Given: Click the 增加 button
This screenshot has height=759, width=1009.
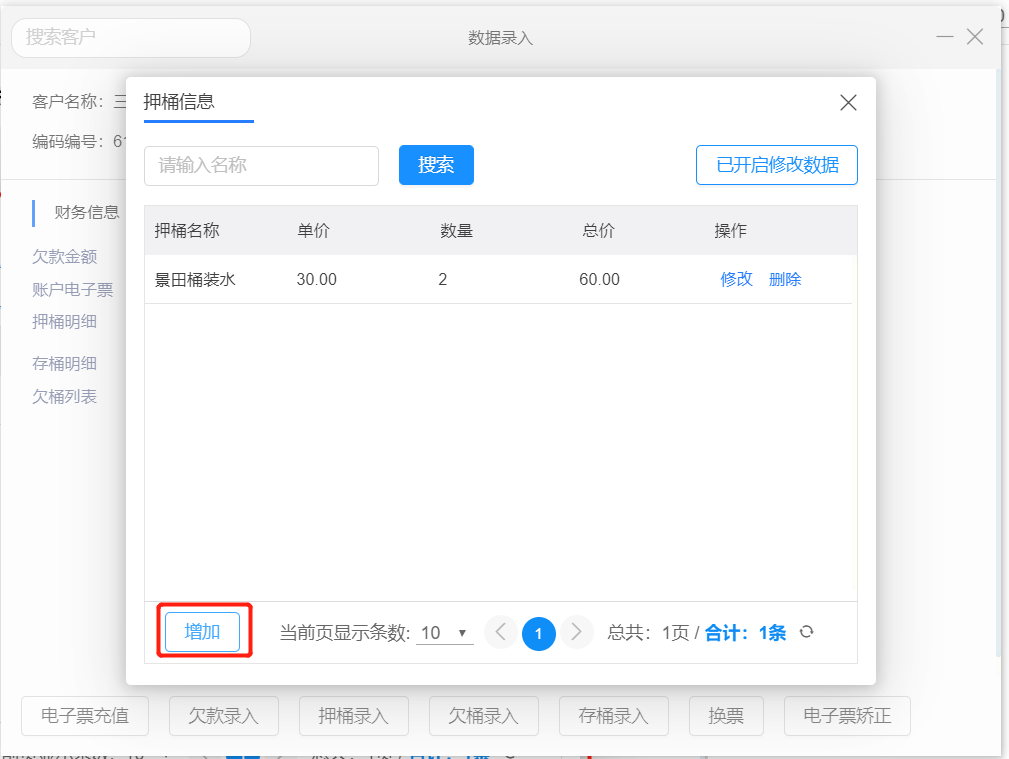Looking at the screenshot, I should click(x=202, y=632).
